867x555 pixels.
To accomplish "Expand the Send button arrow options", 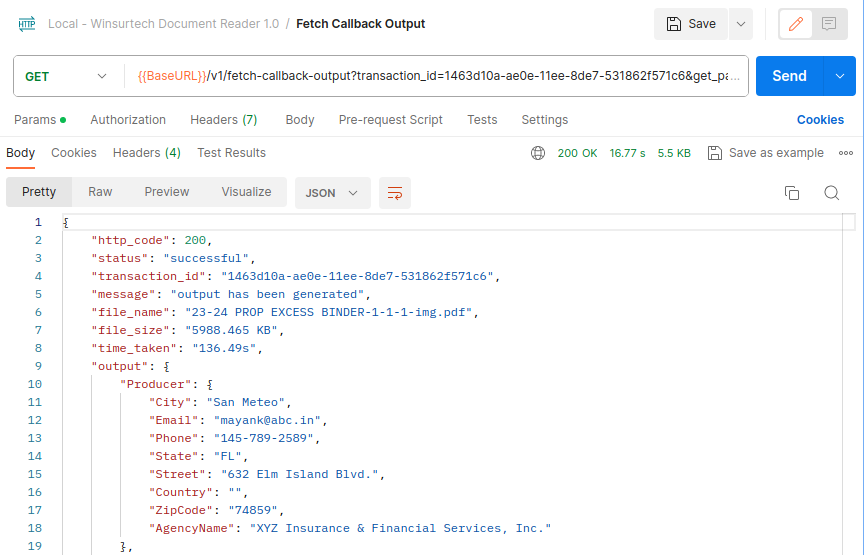I will (x=839, y=76).
